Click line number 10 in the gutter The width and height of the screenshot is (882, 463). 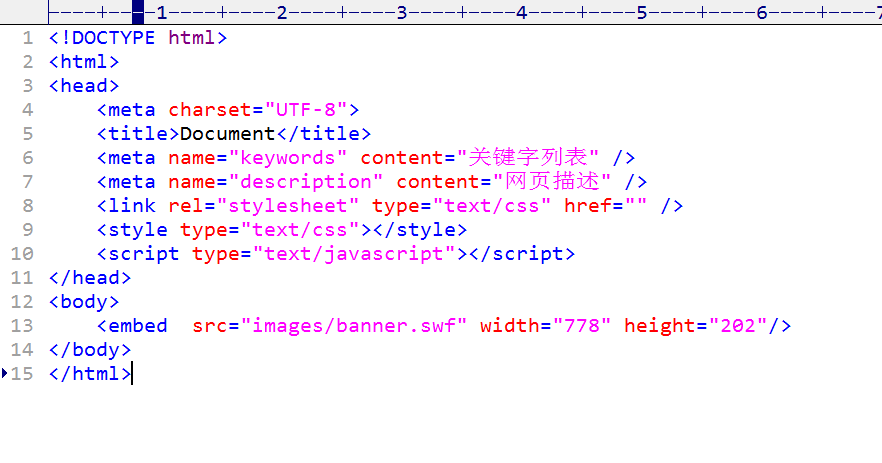point(22,254)
